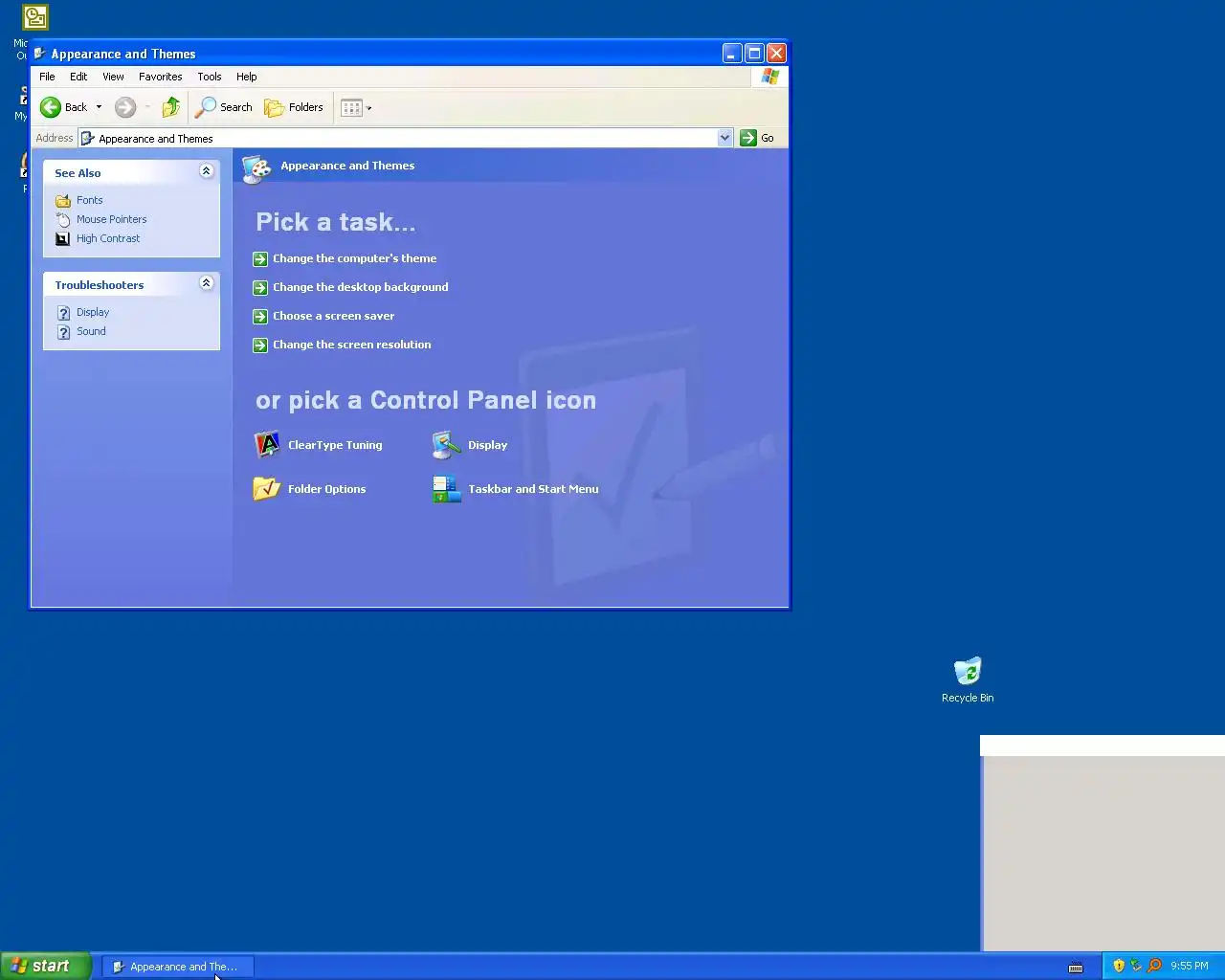Open the Folder Options icon
The height and width of the screenshot is (980, 1225).
267,489
